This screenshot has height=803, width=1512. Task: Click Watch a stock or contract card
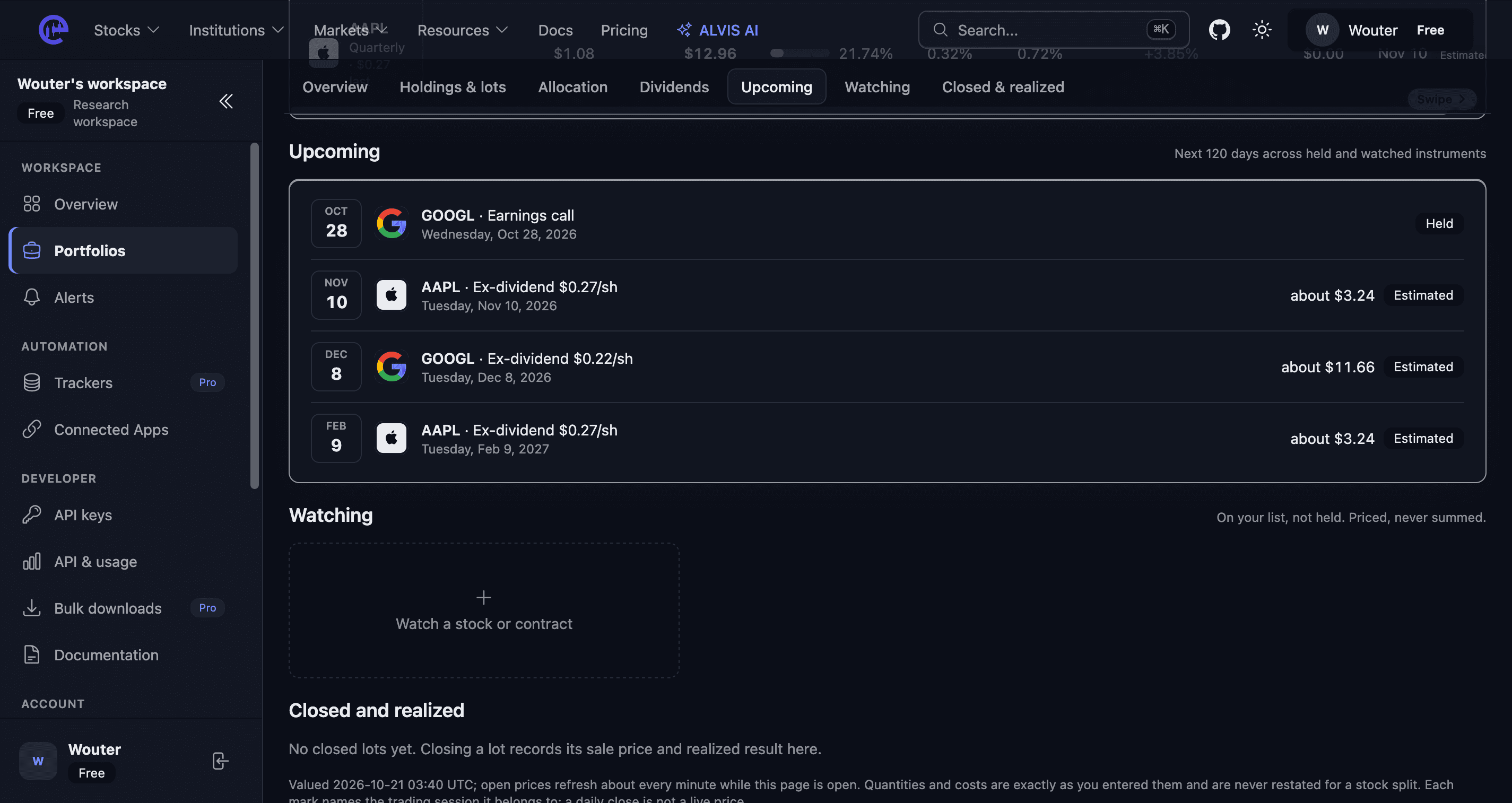[x=484, y=610]
